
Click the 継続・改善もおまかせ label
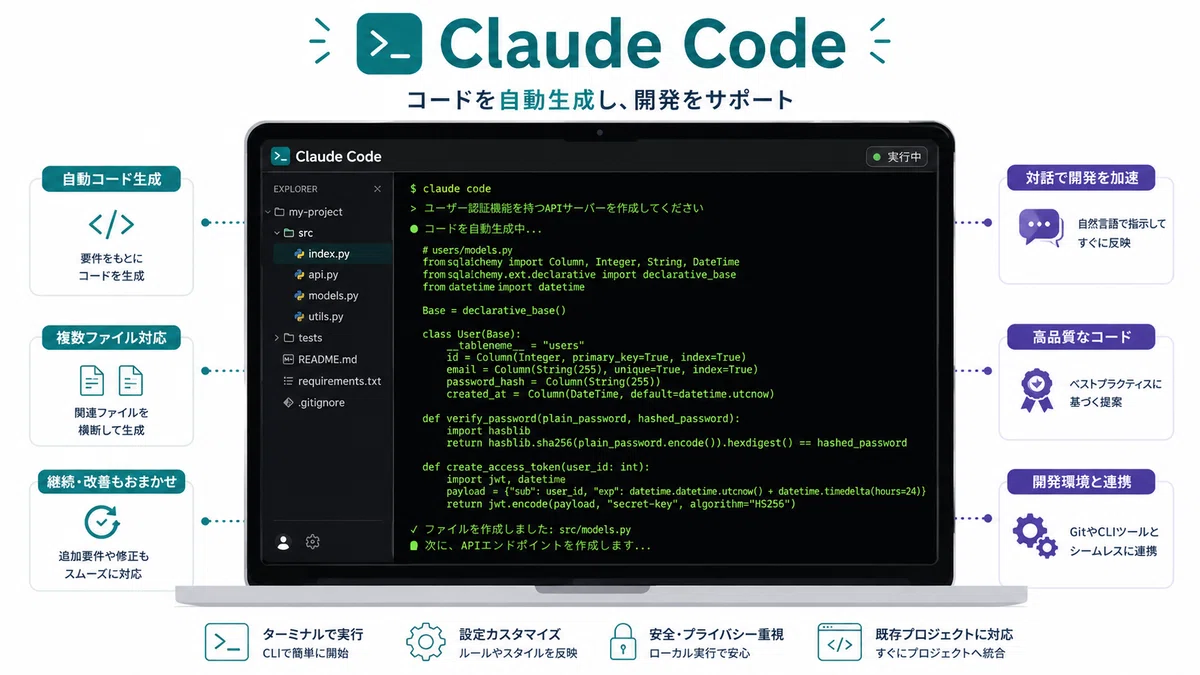(111, 482)
